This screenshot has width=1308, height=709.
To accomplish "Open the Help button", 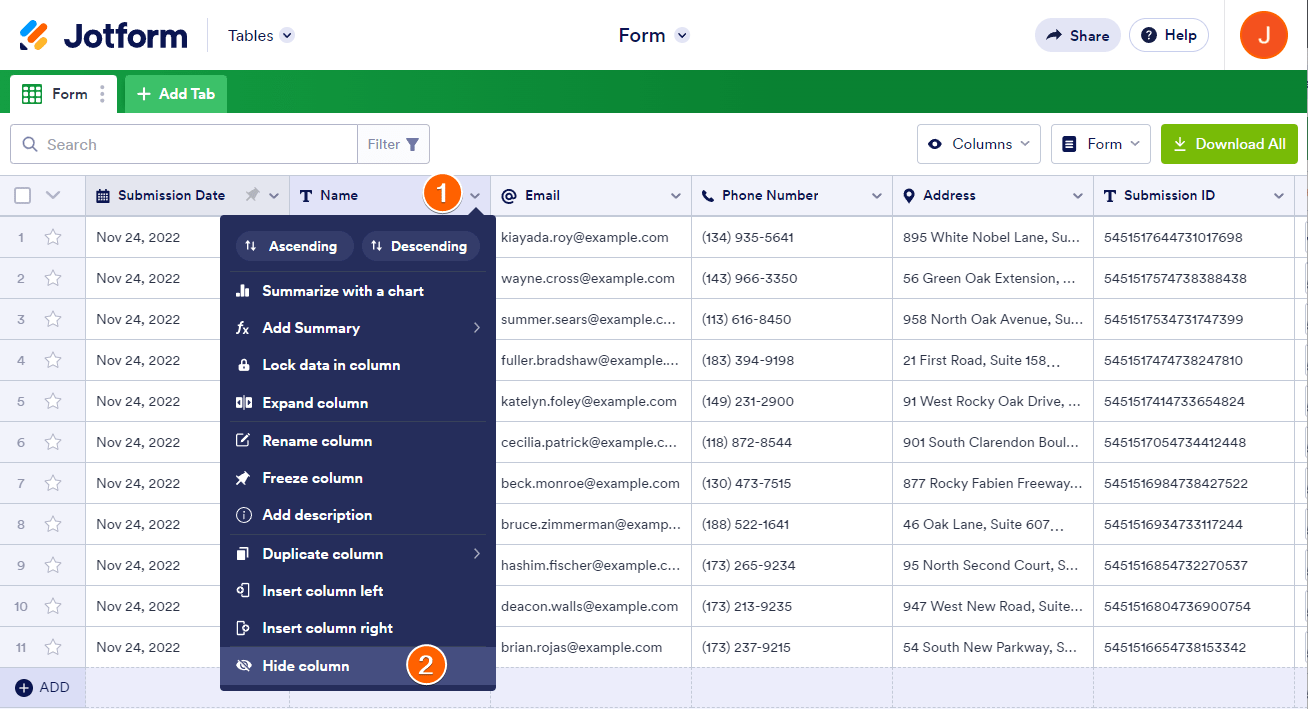I will [1169, 35].
